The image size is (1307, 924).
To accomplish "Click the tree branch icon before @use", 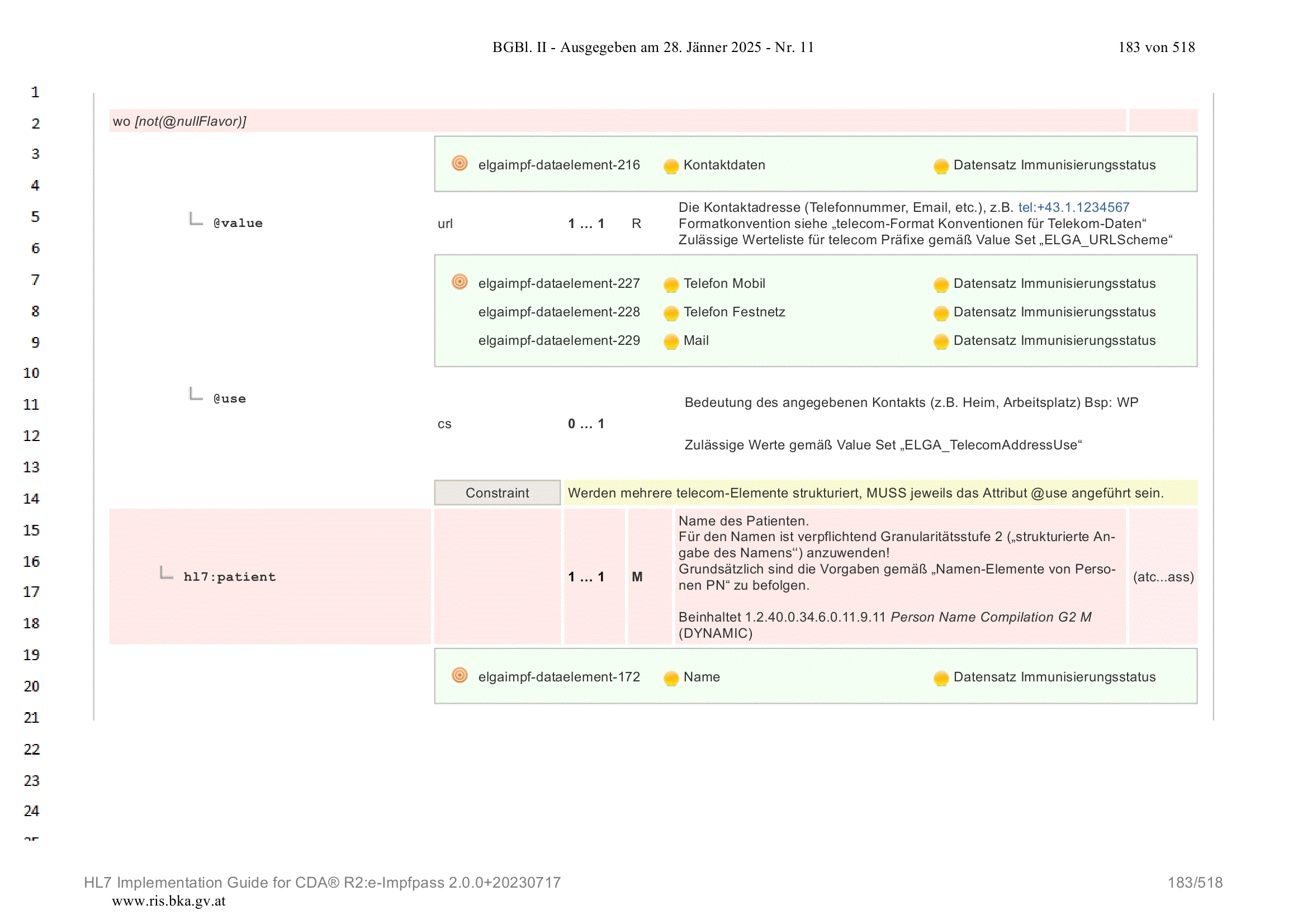I will coord(196,394).
